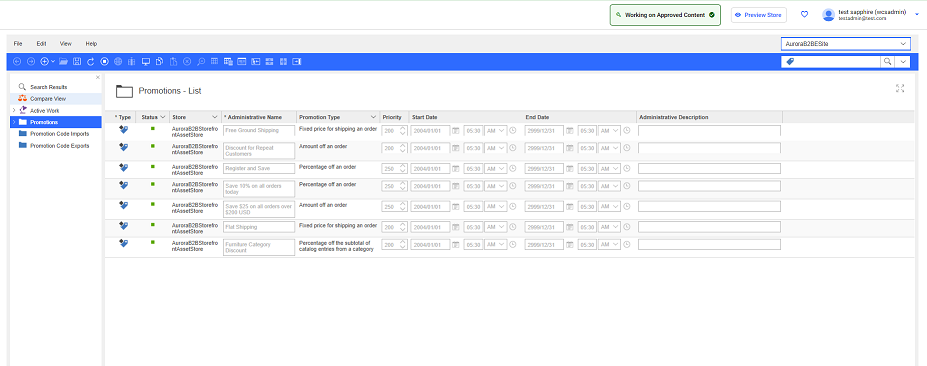This screenshot has width=927, height=366.
Task: Open the Create New dropdown arrow
Action: click(x=53, y=61)
